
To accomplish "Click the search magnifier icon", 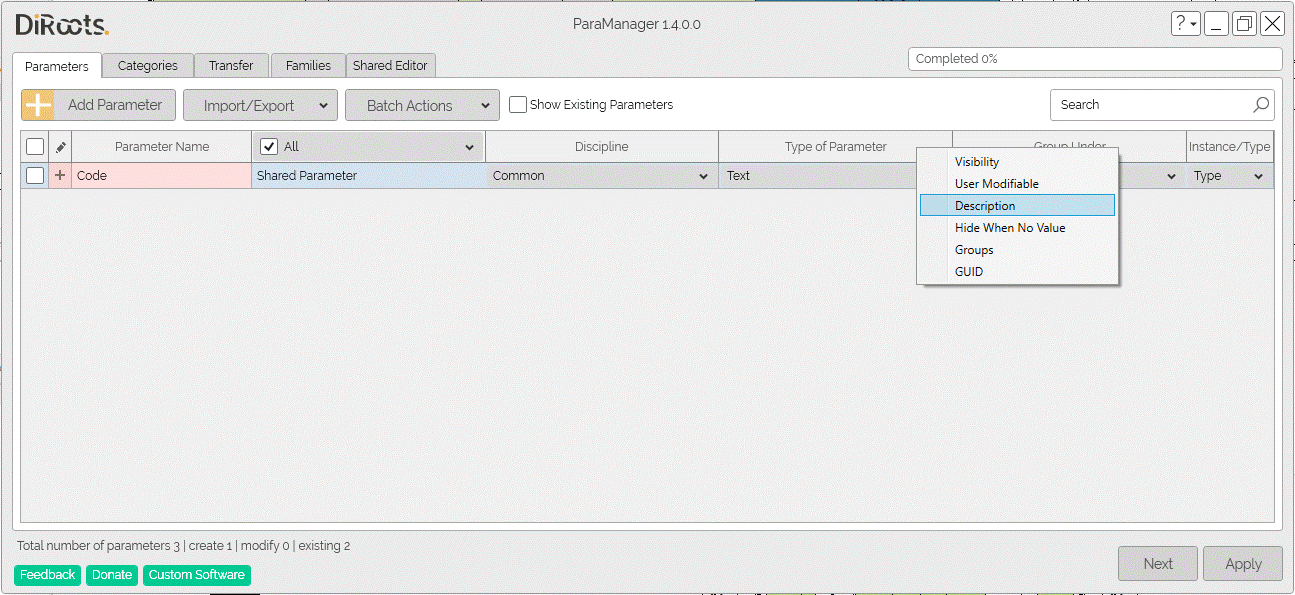I will tap(1261, 104).
